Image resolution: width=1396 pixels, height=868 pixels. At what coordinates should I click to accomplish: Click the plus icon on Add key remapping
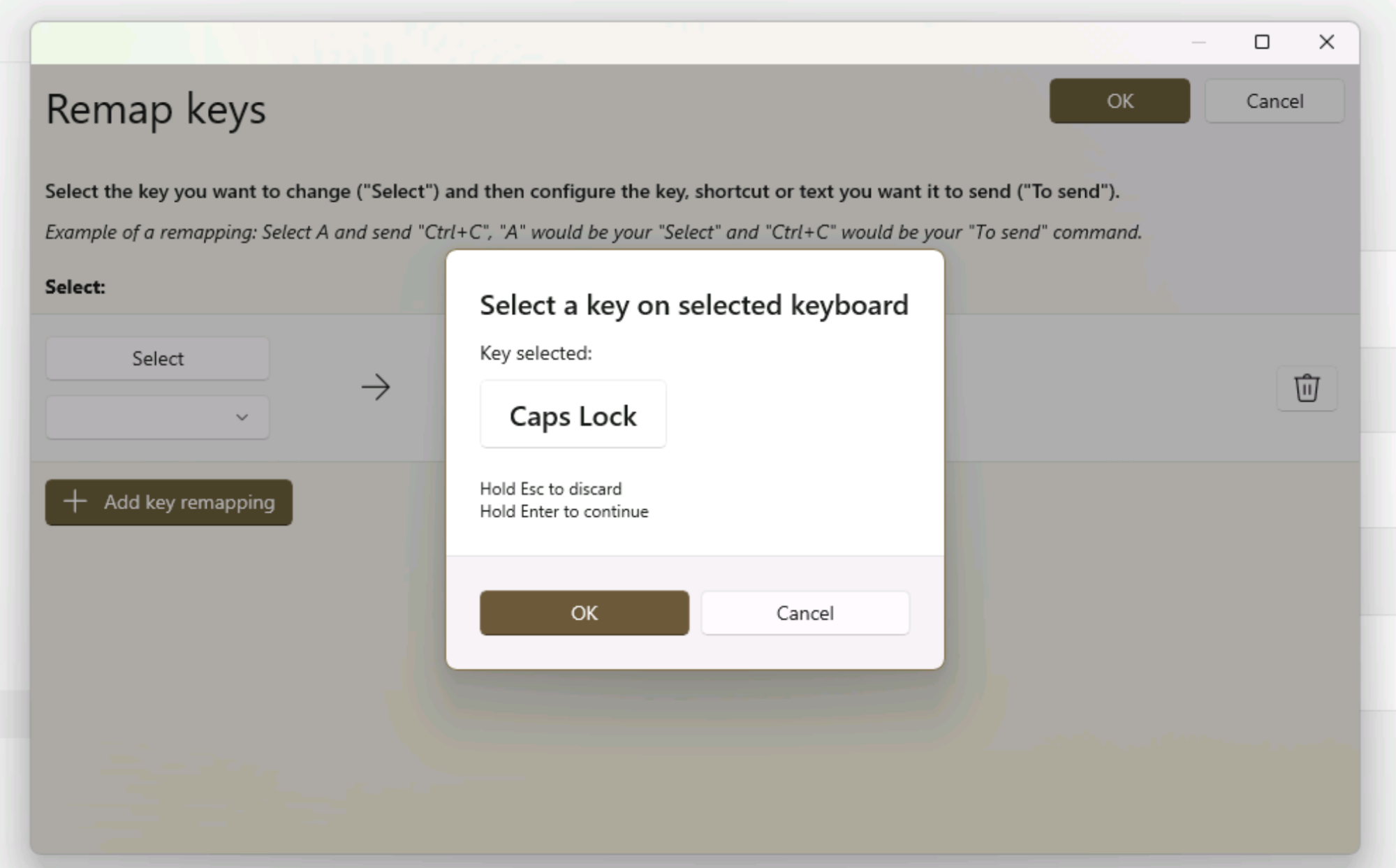(x=75, y=501)
